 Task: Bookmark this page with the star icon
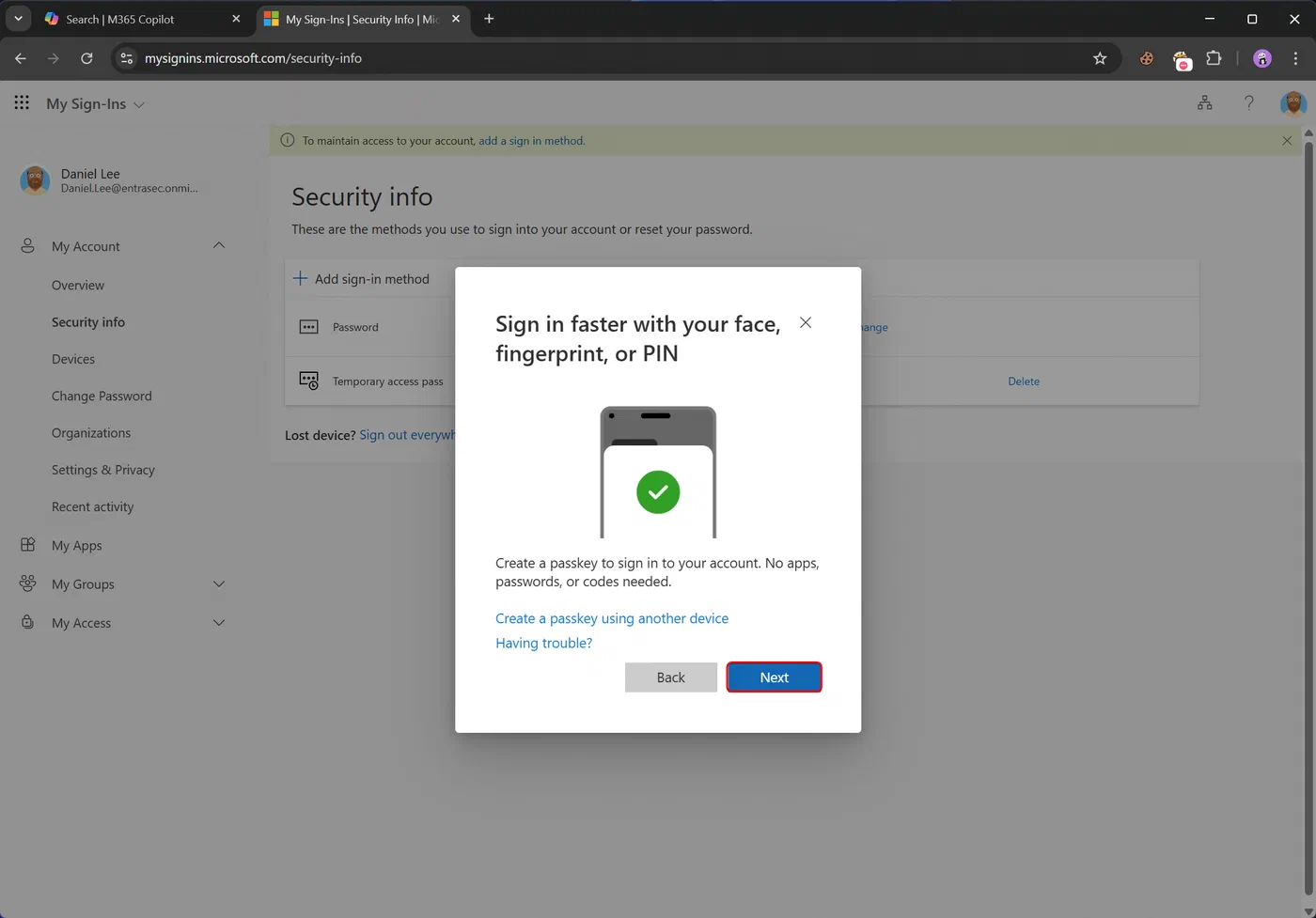pyautogui.click(x=1100, y=58)
